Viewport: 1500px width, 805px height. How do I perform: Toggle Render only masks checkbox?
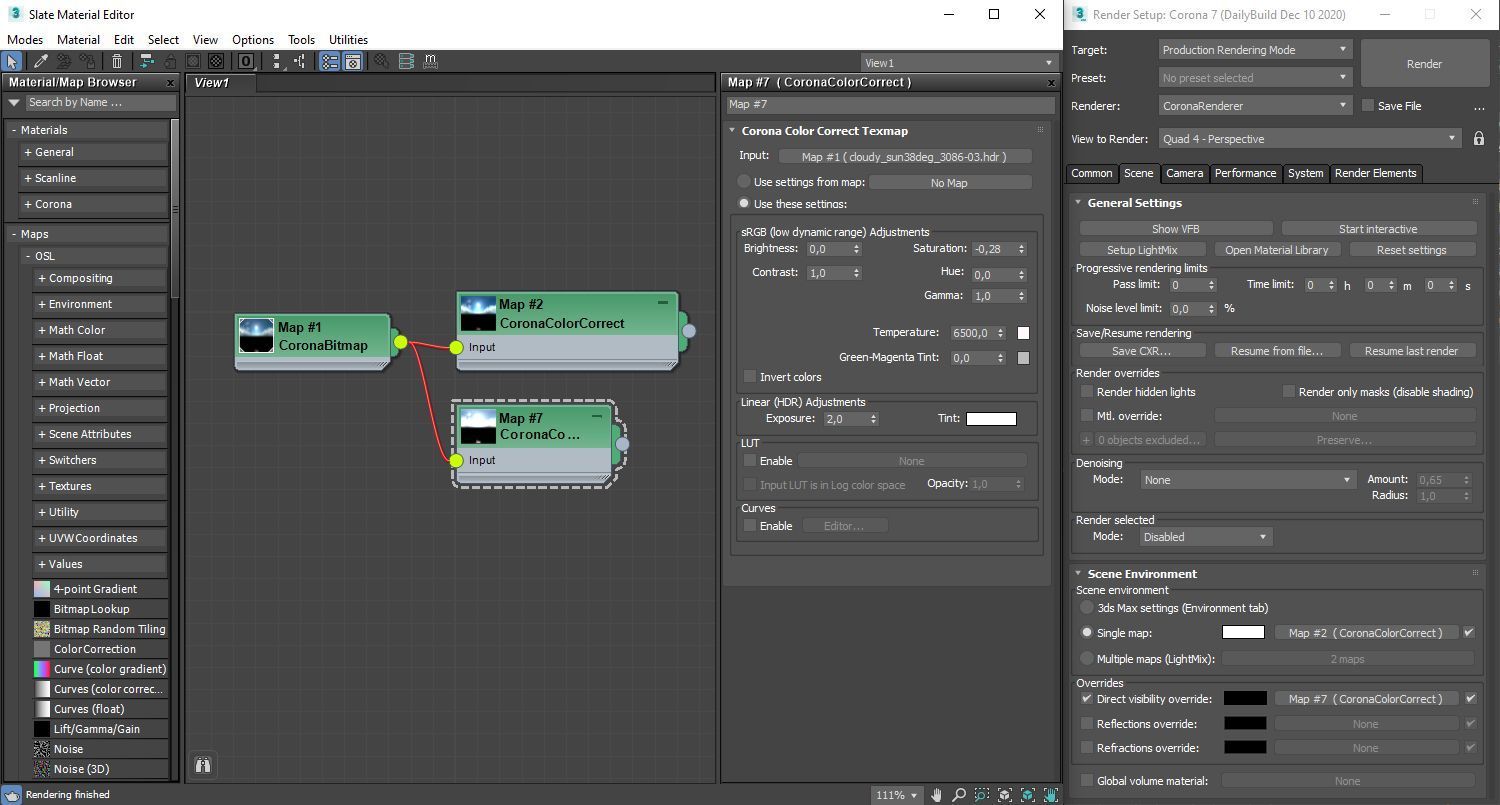[1288, 392]
